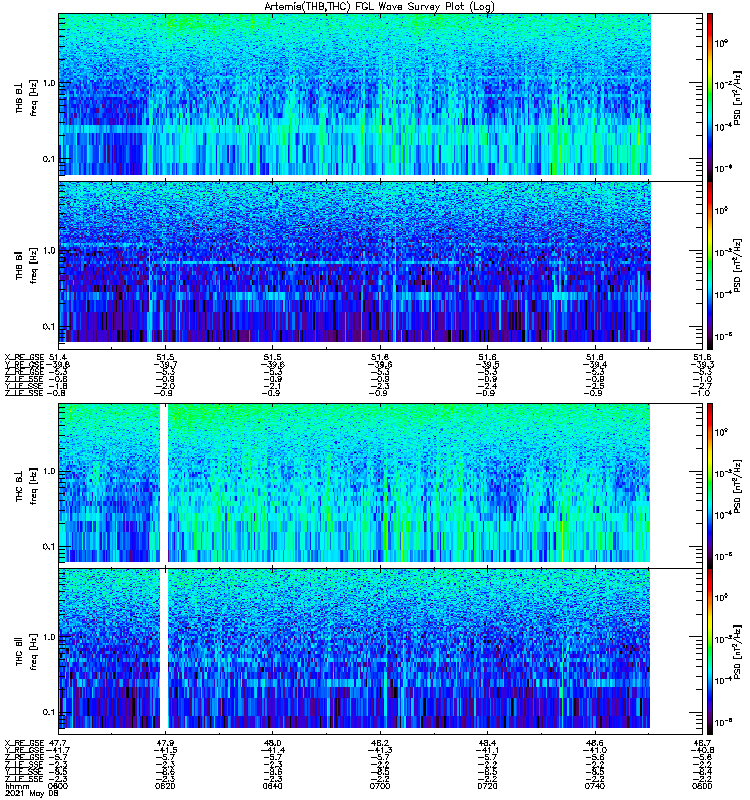Click the '1.0' frequency tick of the THB B∥ panel
The height and width of the screenshot is (800, 750).
(49, 251)
